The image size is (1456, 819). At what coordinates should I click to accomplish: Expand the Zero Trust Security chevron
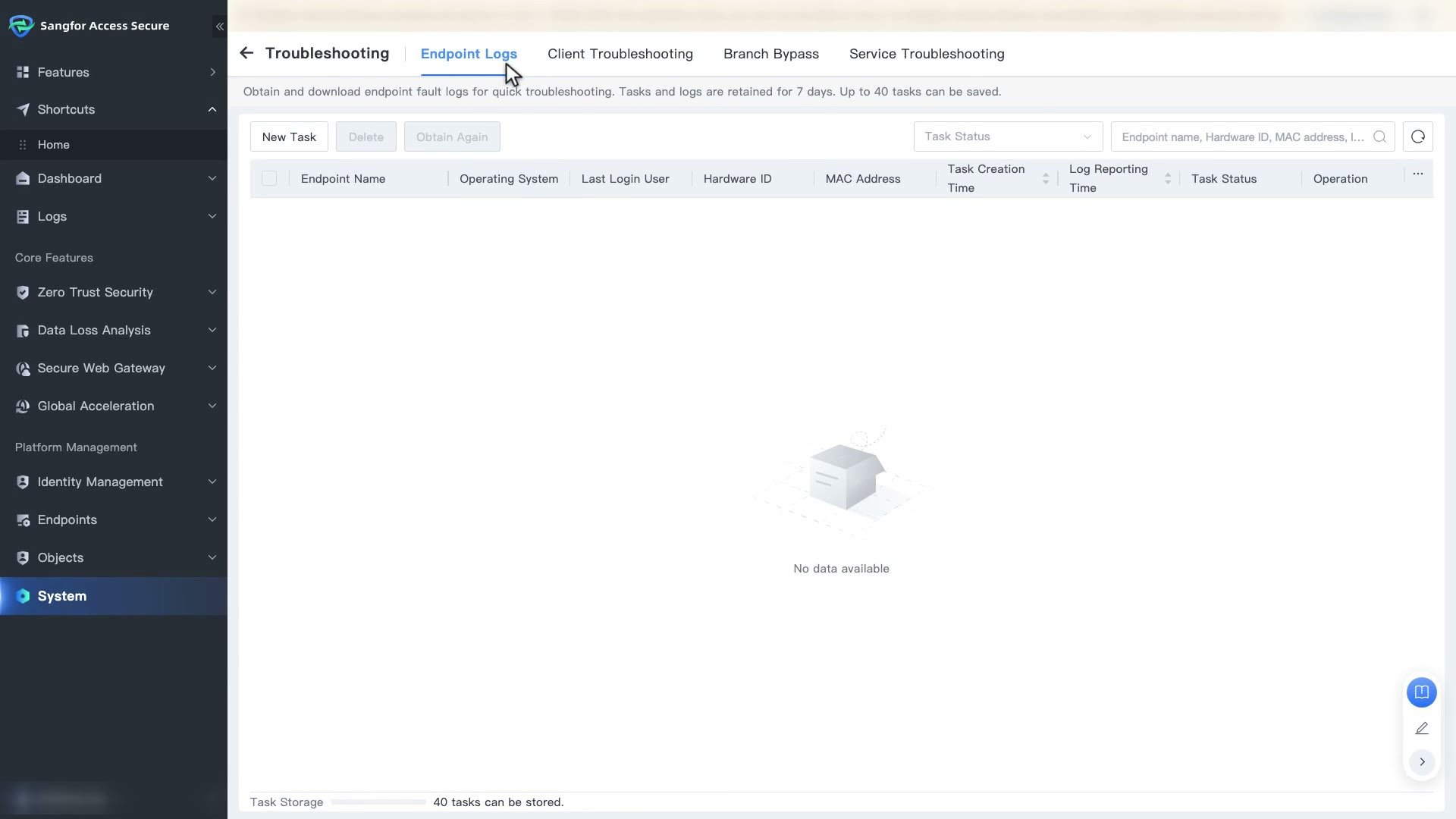pyautogui.click(x=212, y=292)
